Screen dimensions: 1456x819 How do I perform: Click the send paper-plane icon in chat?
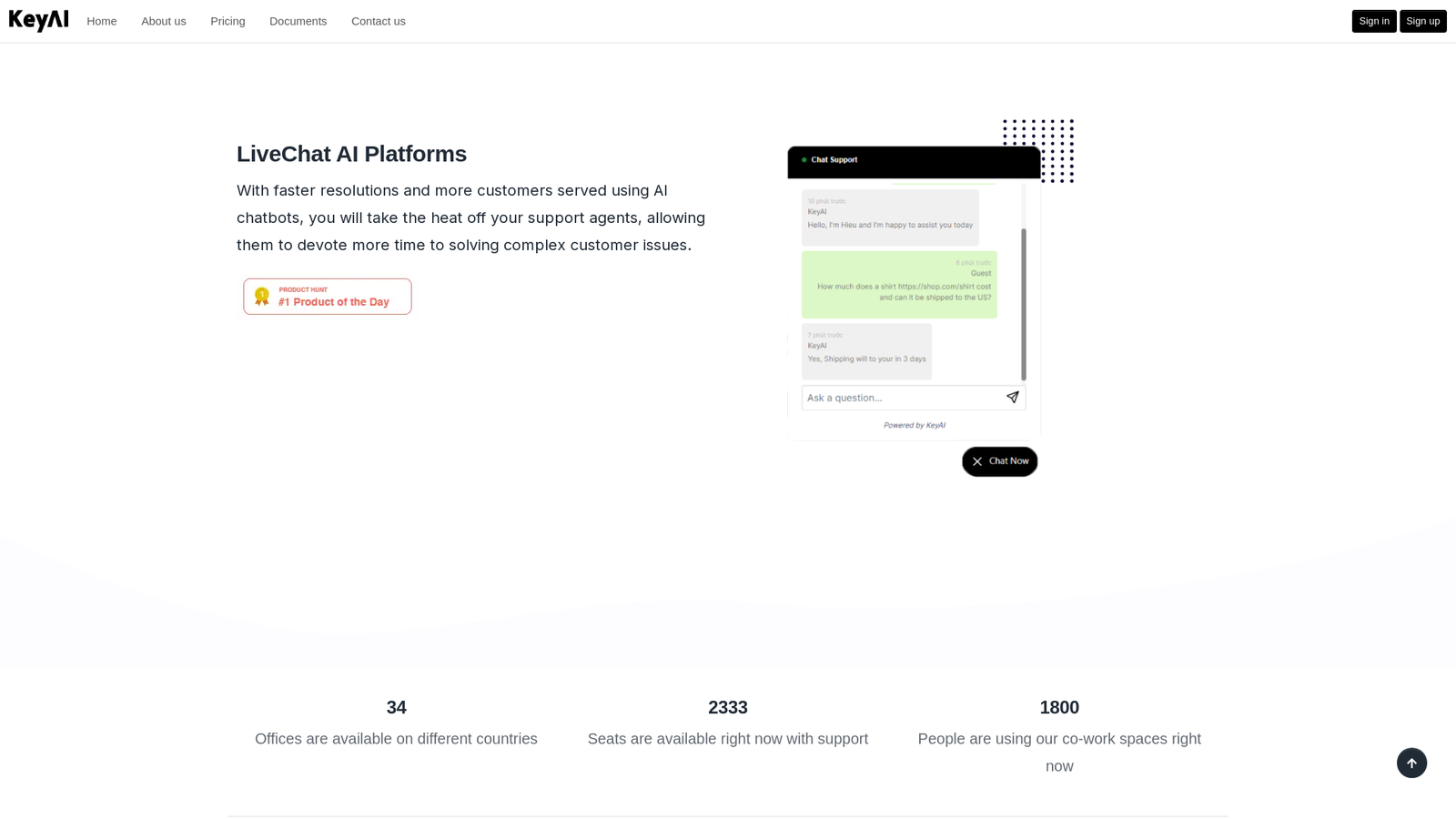(1012, 397)
